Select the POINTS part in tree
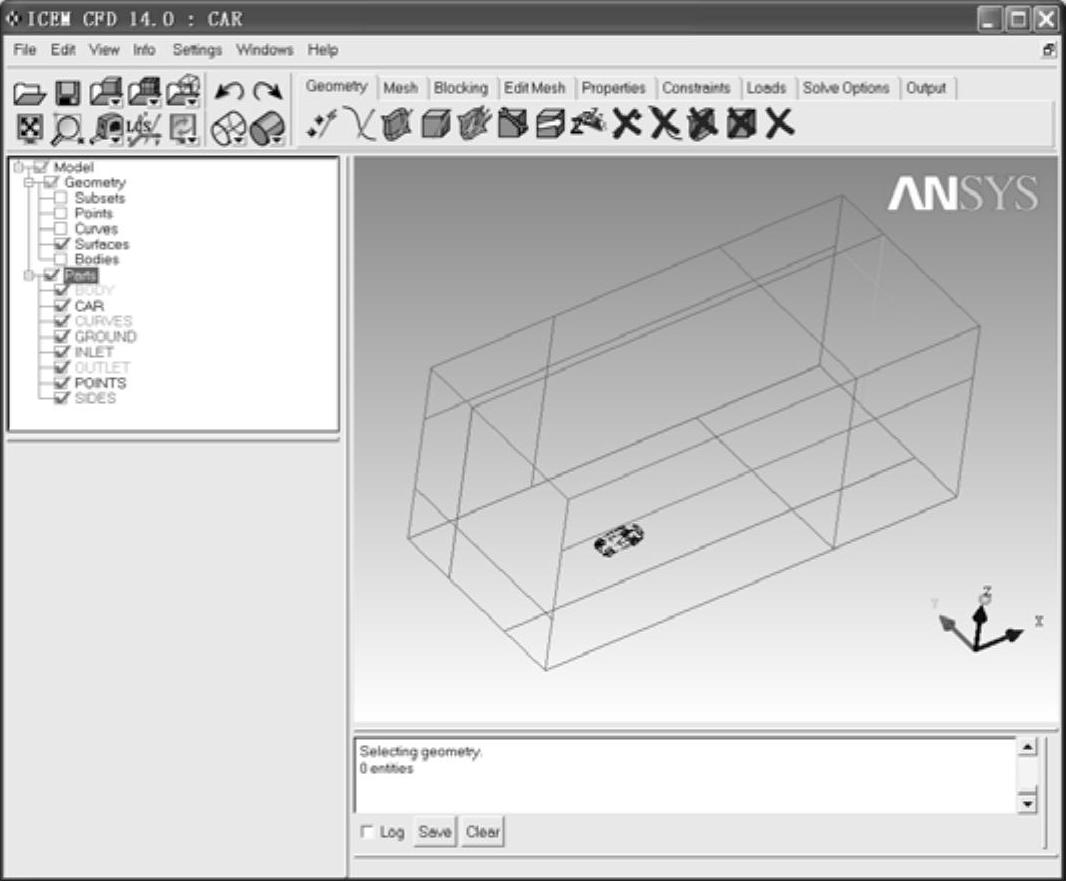The height and width of the screenshot is (881, 1066). coord(100,383)
